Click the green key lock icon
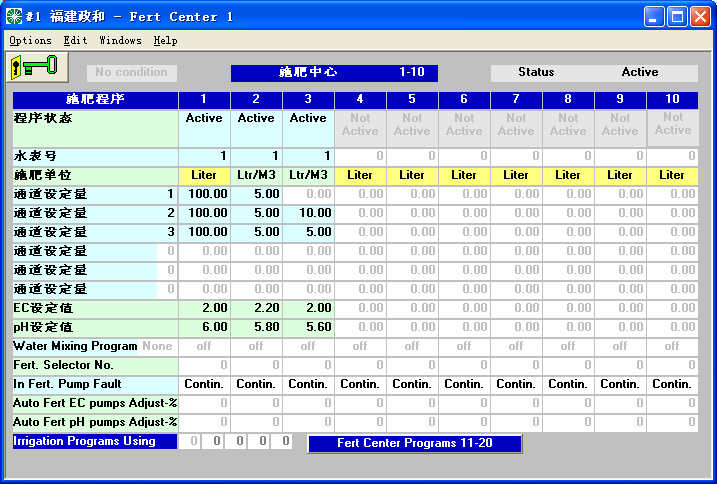 coord(33,67)
